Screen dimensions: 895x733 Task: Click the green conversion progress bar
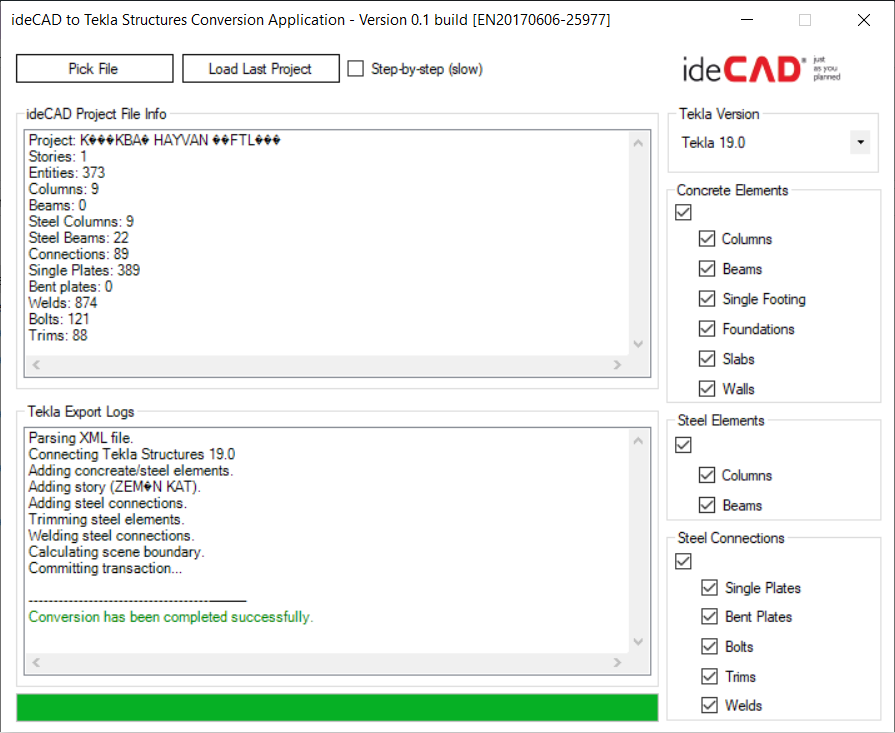(x=337, y=707)
